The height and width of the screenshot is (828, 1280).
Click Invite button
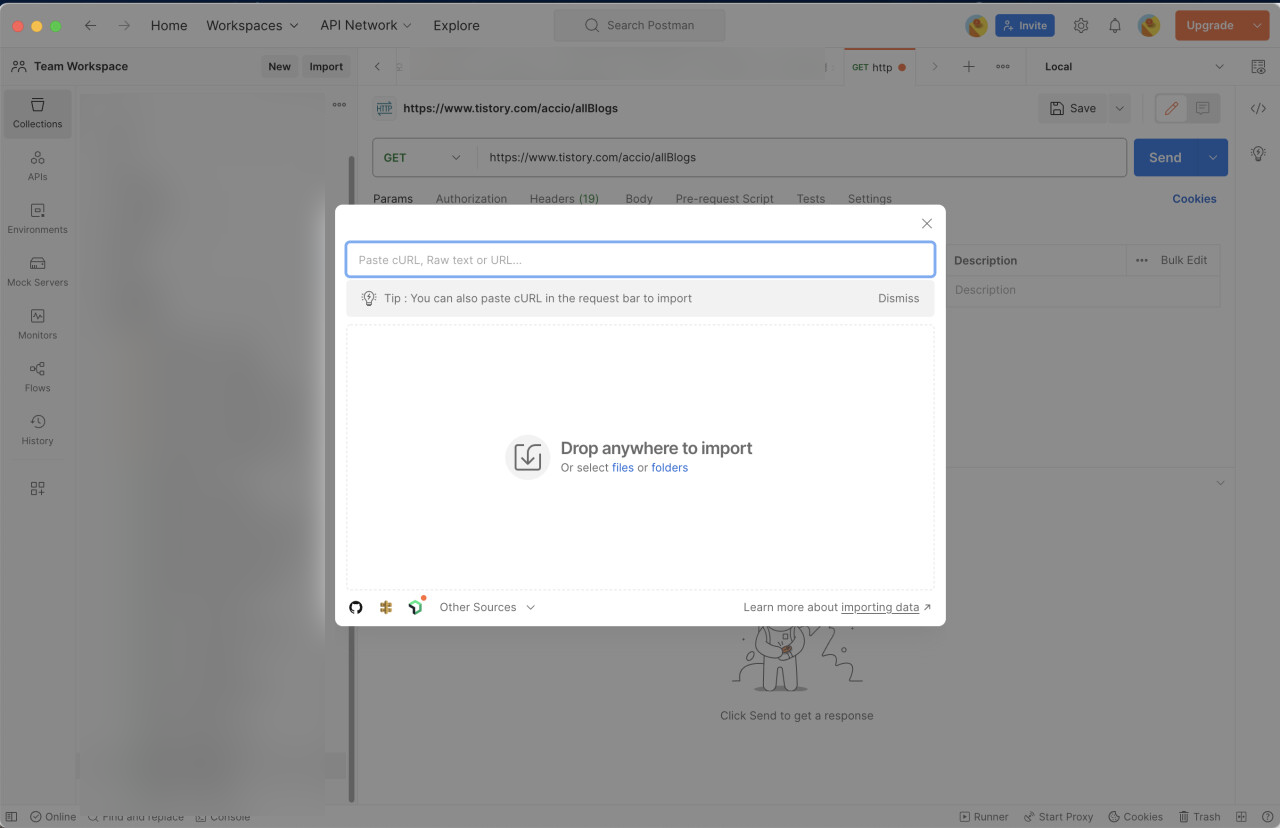1025,26
